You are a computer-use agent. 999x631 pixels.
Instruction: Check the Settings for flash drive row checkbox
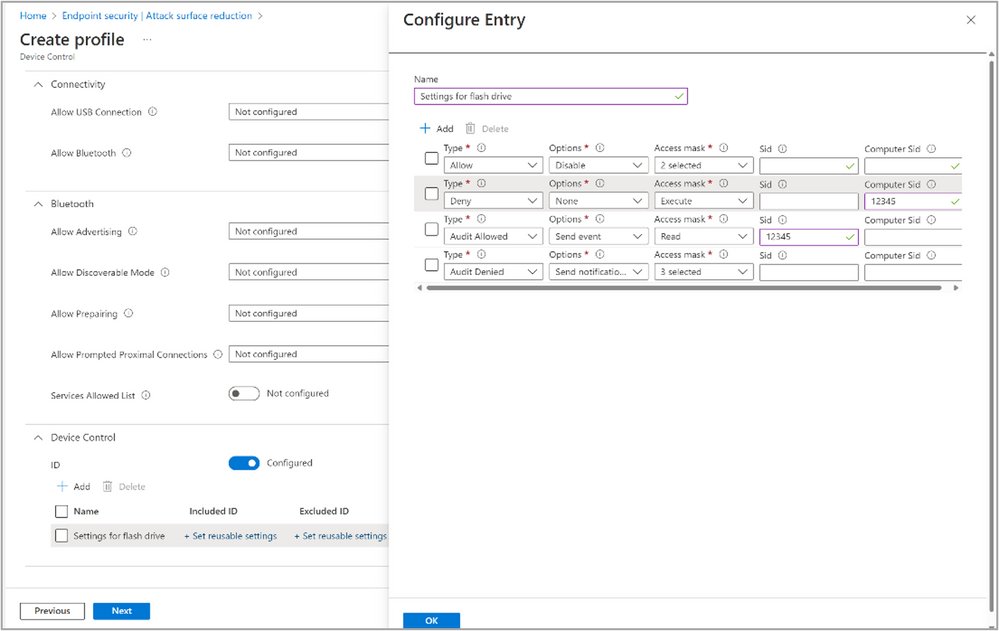coord(61,536)
